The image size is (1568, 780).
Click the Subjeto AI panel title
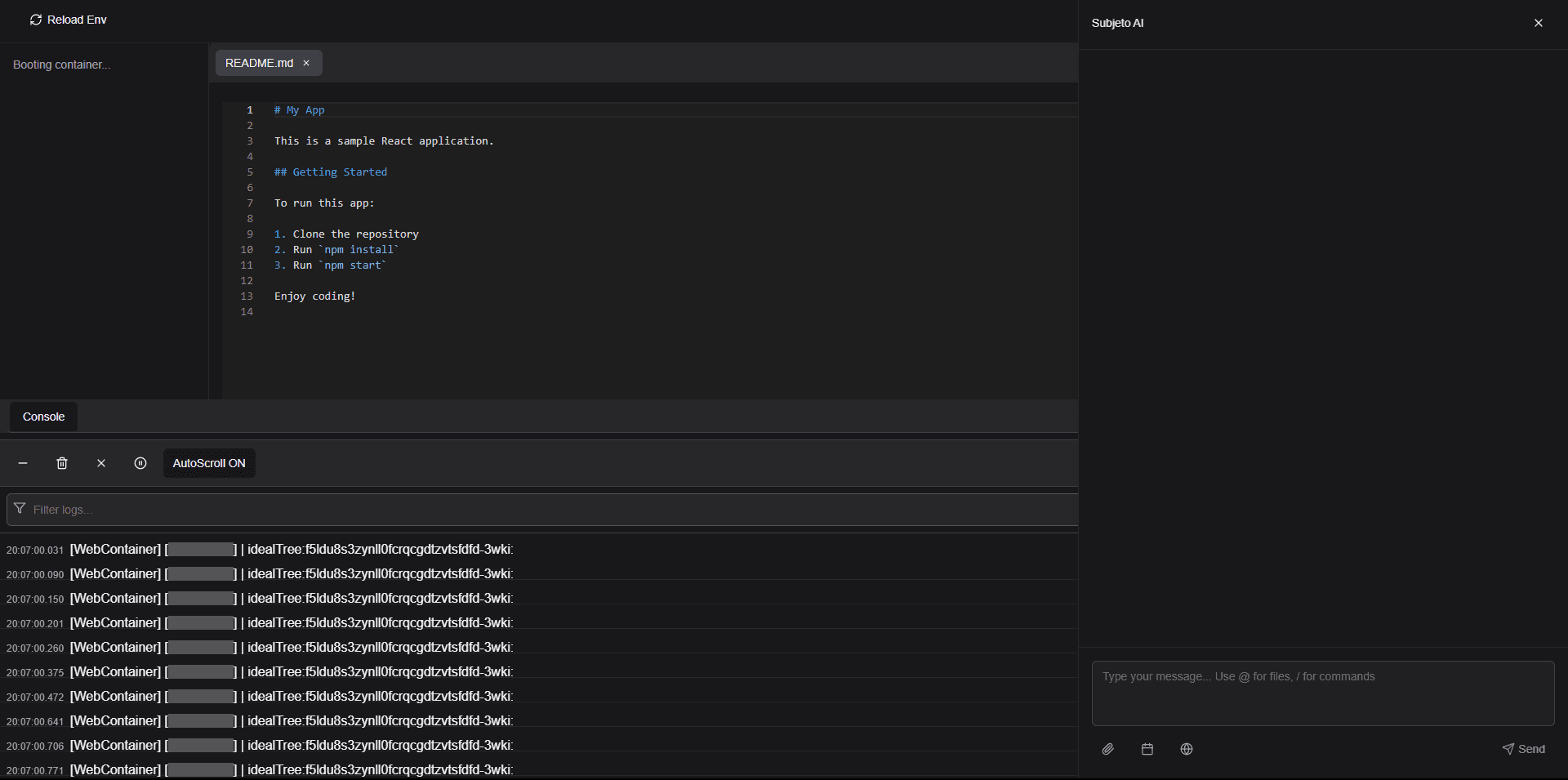coord(1117,23)
